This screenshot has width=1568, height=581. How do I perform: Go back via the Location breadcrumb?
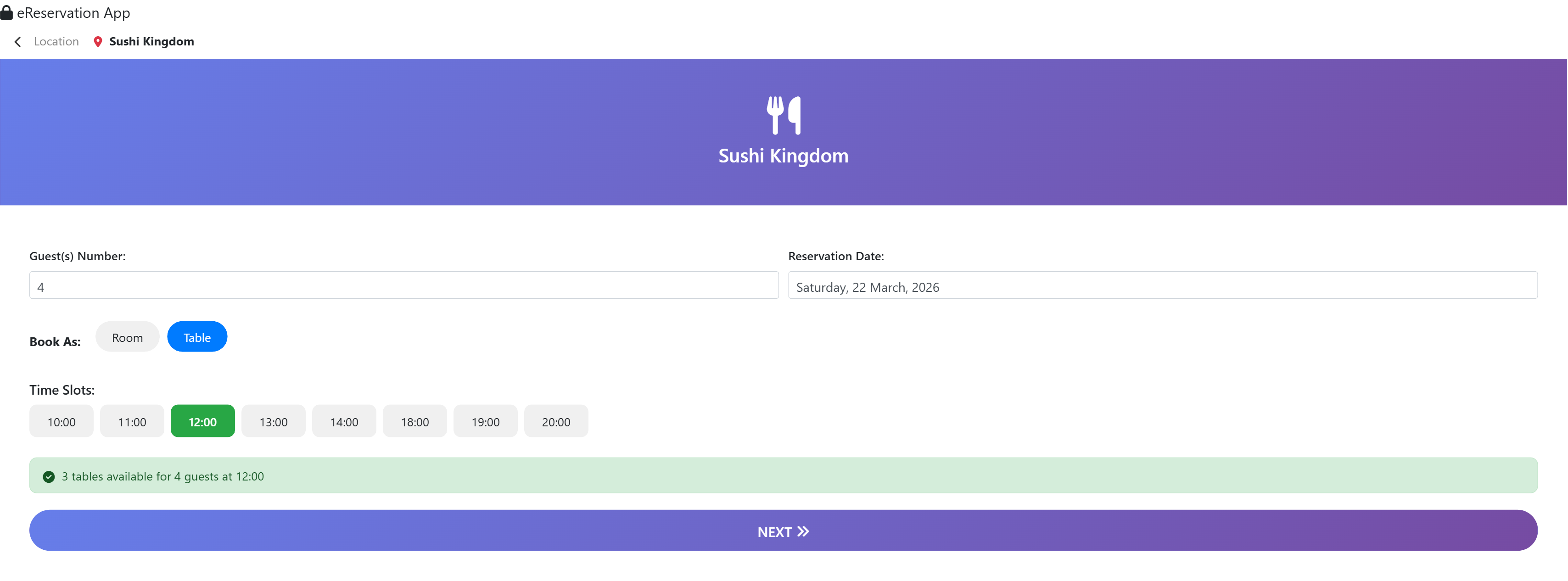tap(56, 41)
